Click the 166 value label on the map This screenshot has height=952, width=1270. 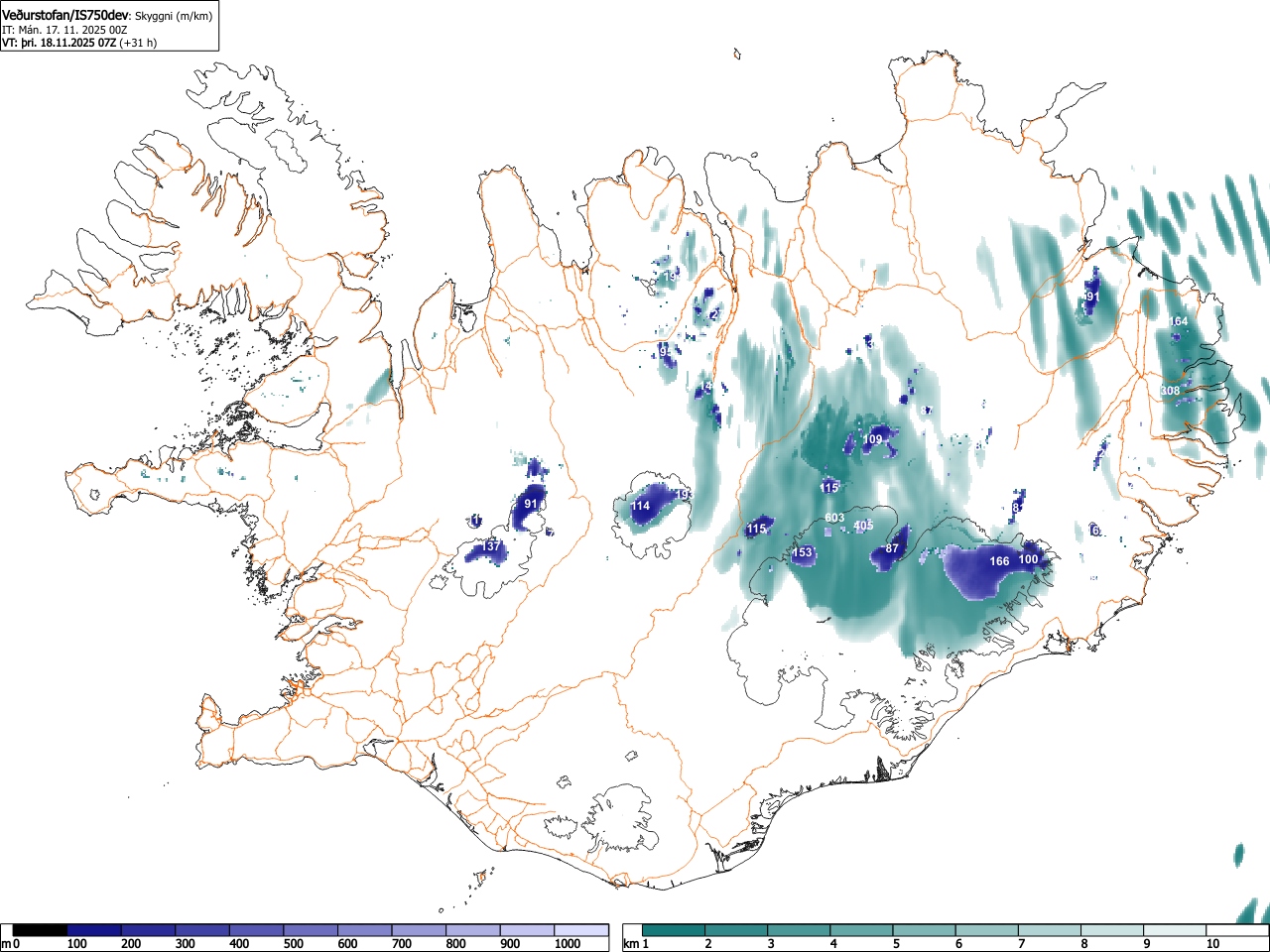[999, 561]
